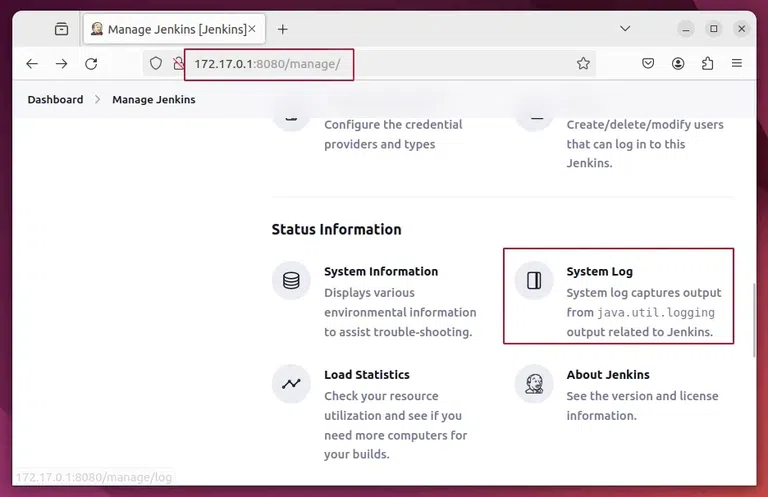The image size is (768, 497).
Task: Open the Load Statistics link
Action: pyautogui.click(x=367, y=375)
